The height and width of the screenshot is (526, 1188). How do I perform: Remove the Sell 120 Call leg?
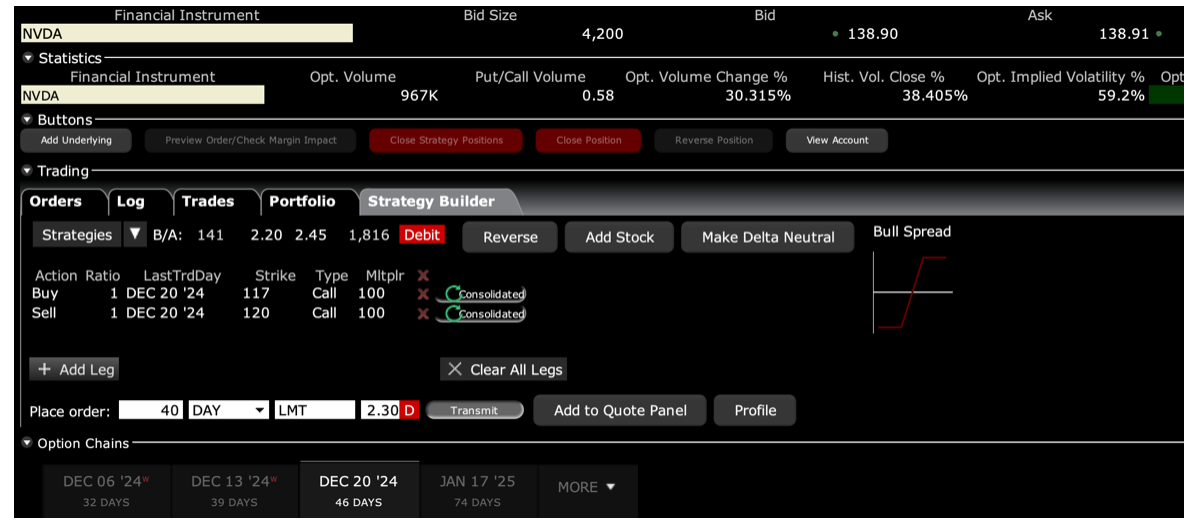(423, 314)
